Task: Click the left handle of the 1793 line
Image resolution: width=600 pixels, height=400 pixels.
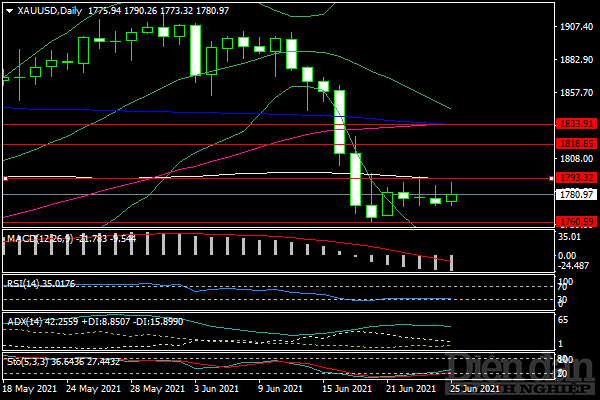Action: pyautogui.click(x=5, y=178)
